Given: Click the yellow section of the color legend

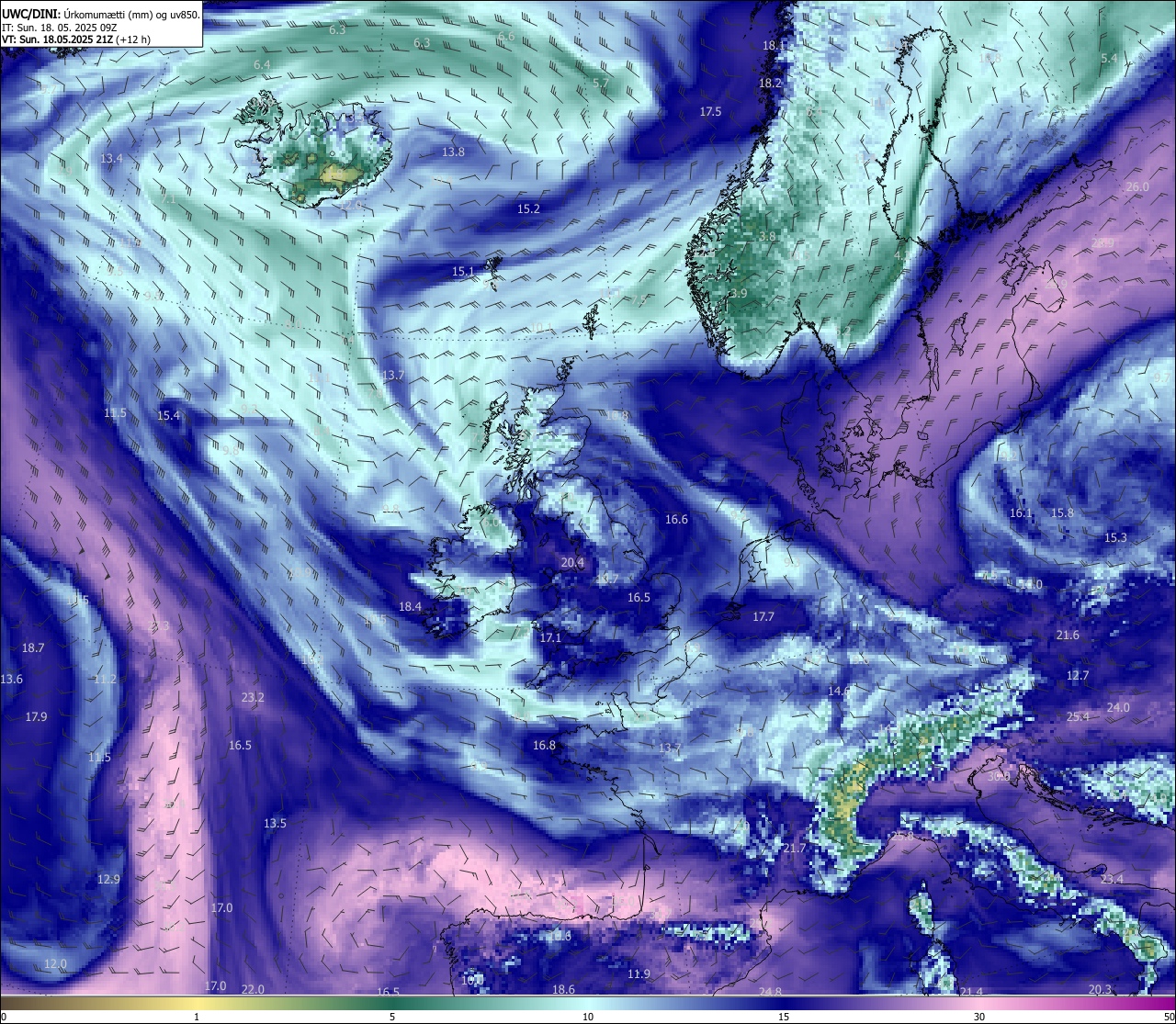Looking at the screenshot, I should point(198,1004).
